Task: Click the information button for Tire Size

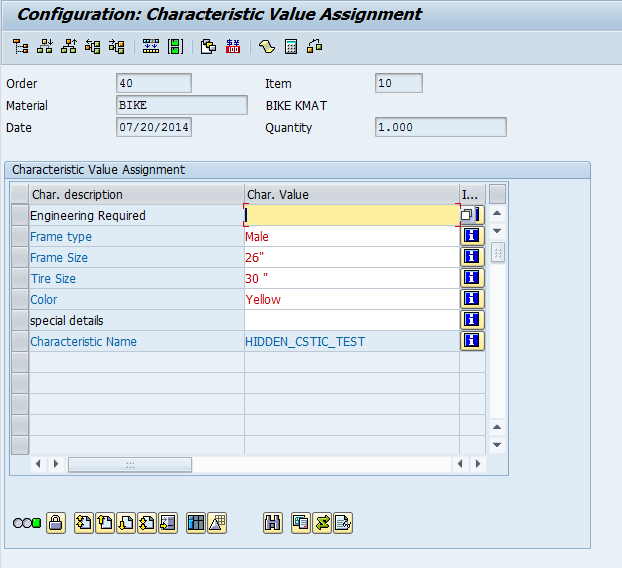Action: (x=472, y=278)
